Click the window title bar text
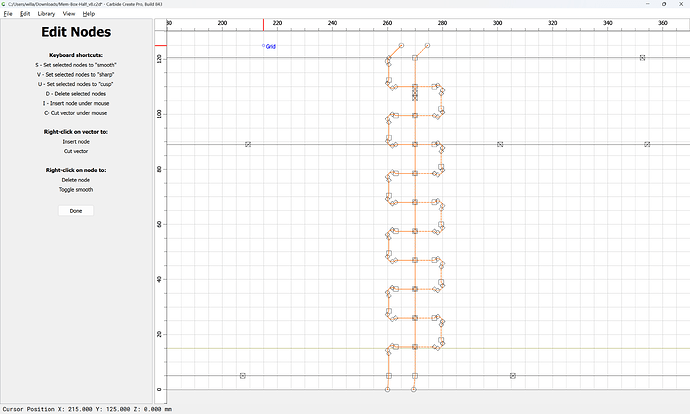This screenshot has height=414, width=690. tap(85, 4)
